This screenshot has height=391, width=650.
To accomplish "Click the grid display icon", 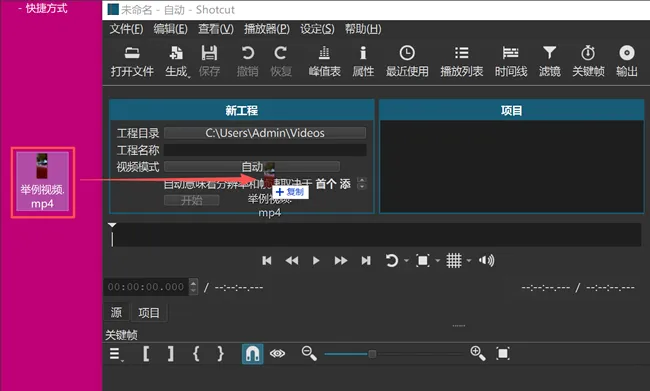I will (x=454, y=260).
